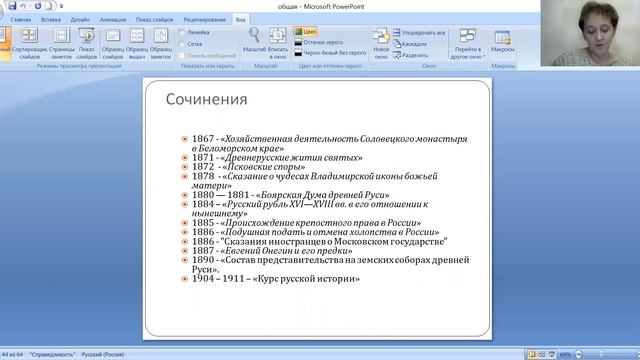Click the 1871 «Древнерусские жития святых» line
The height and width of the screenshot is (360, 640).
pos(277,158)
